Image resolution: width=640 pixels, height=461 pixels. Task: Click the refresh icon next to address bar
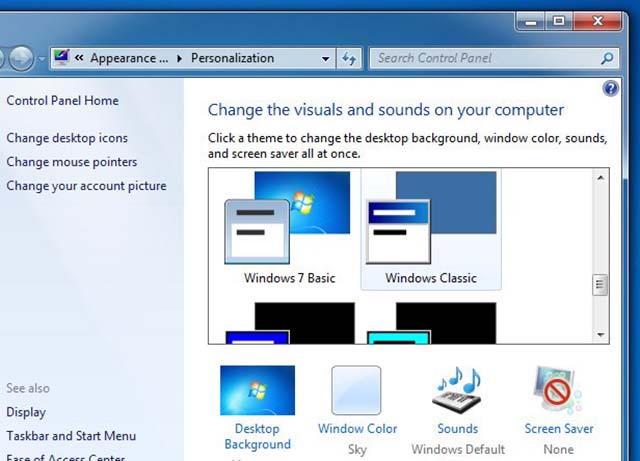point(349,59)
